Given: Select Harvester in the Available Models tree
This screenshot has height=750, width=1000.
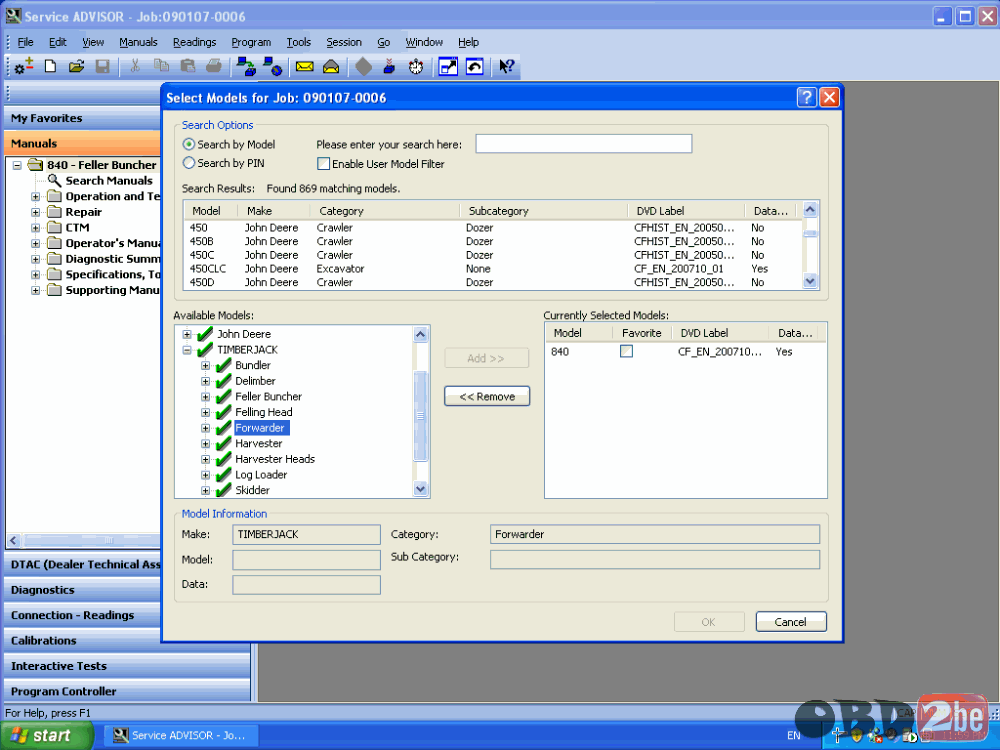Looking at the screenshot, I should 258,443.
